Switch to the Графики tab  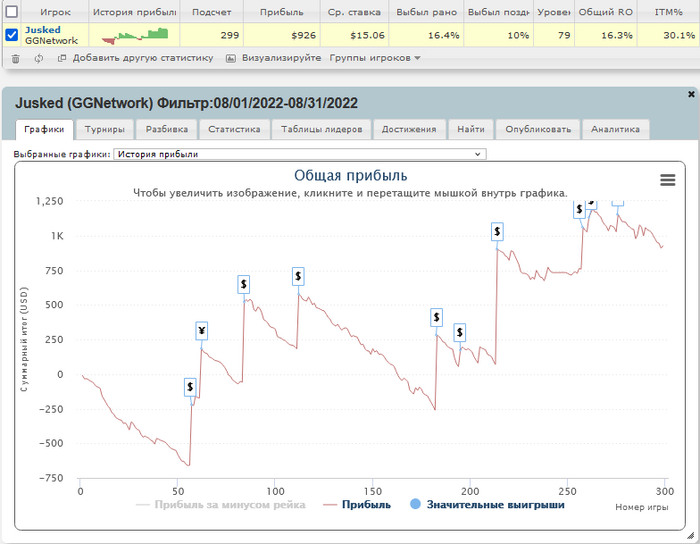coord(44,129)
